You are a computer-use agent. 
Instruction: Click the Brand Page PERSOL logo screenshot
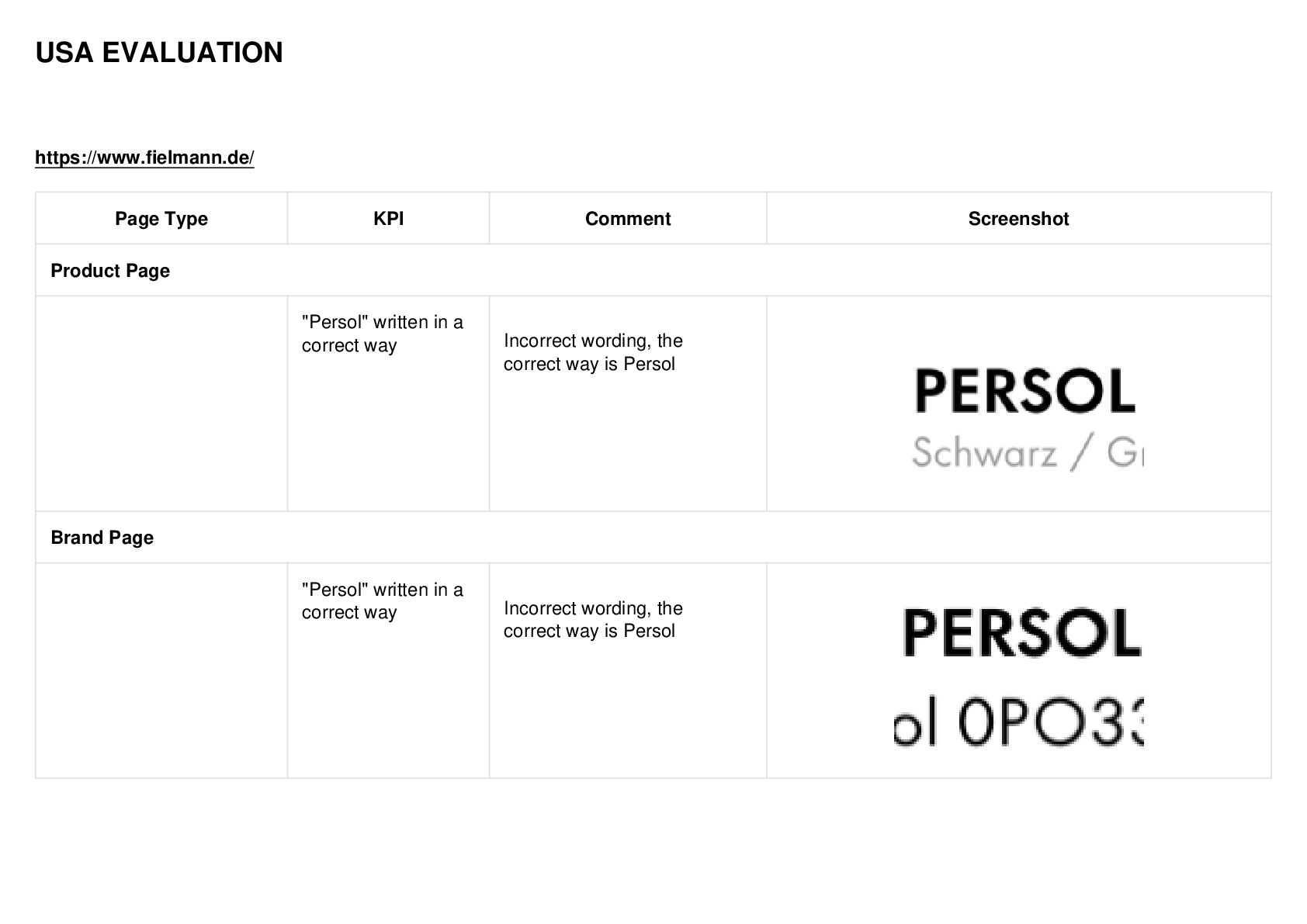click(1022, 632)
